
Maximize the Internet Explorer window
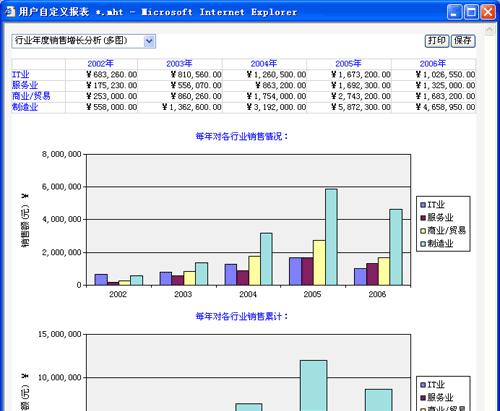[471, 12]
